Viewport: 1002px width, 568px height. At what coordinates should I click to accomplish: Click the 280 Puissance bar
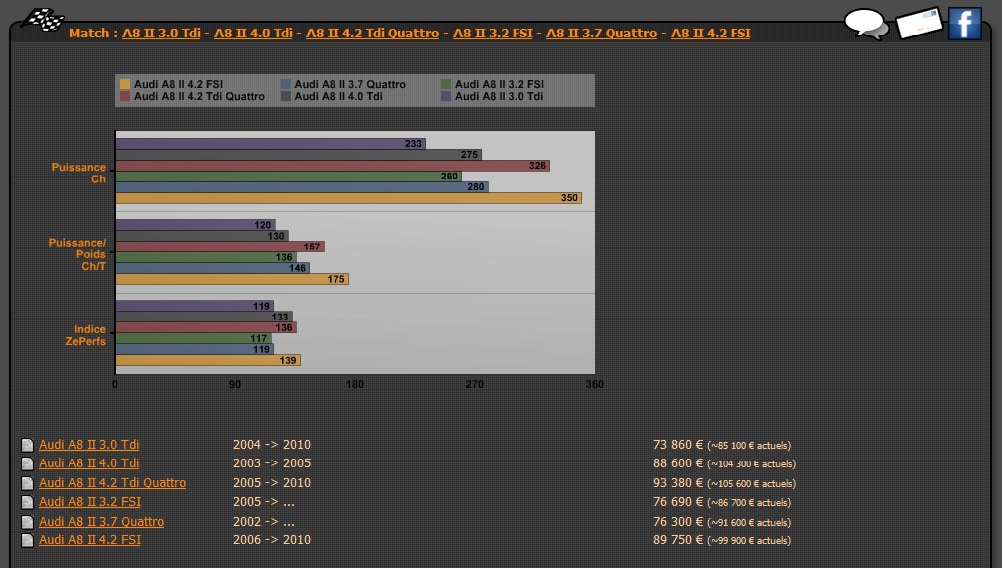coord(302,187)
